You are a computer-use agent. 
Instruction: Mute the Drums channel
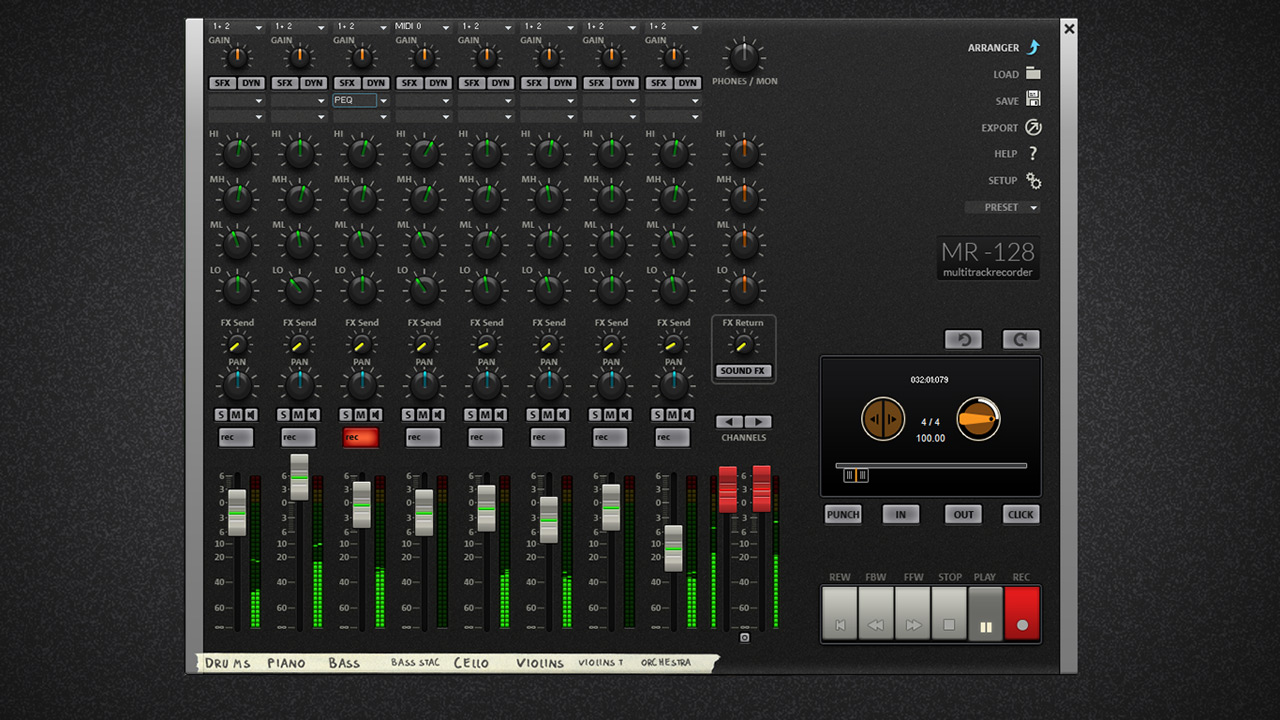point(237,415)
